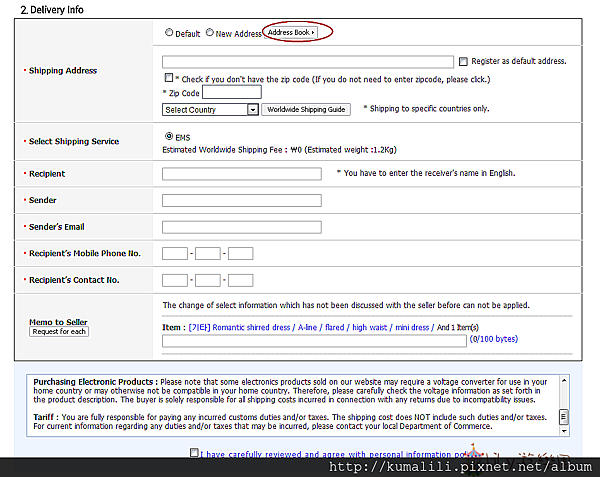
Task: Click the Purchasing Electronic Products heading
Action: click(95, 382)
